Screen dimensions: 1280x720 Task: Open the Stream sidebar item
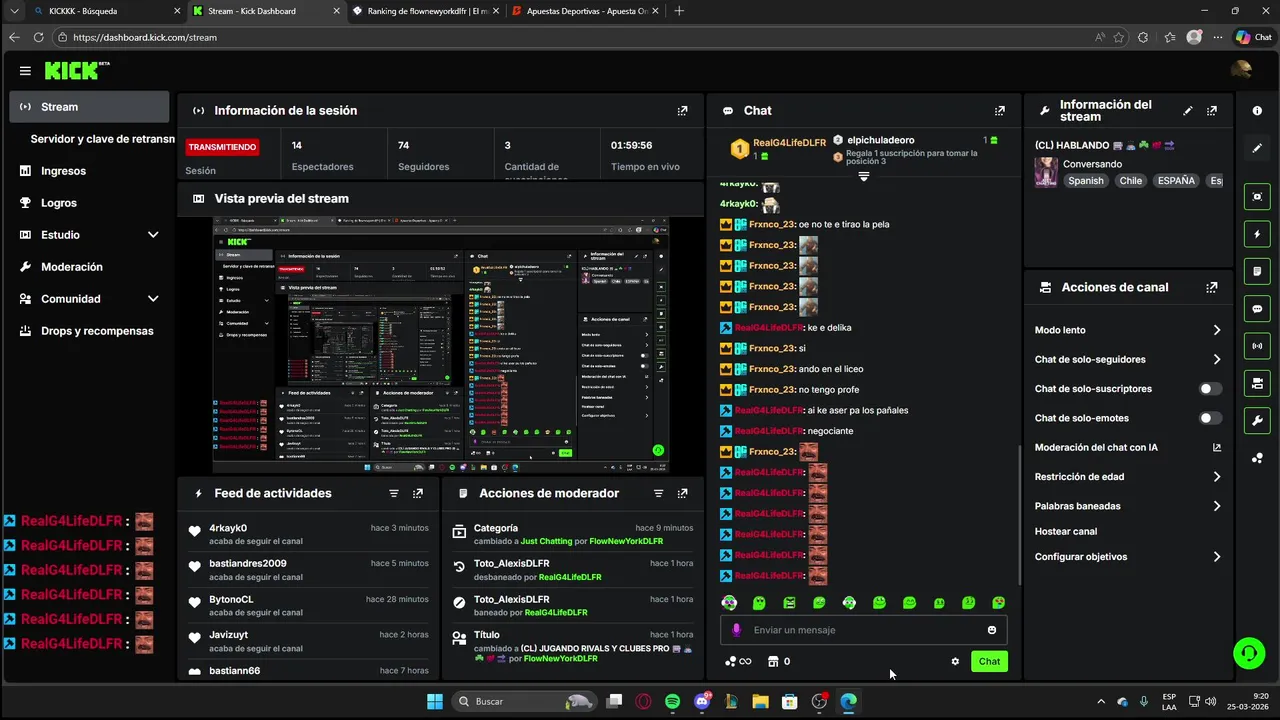pos(89,107)
